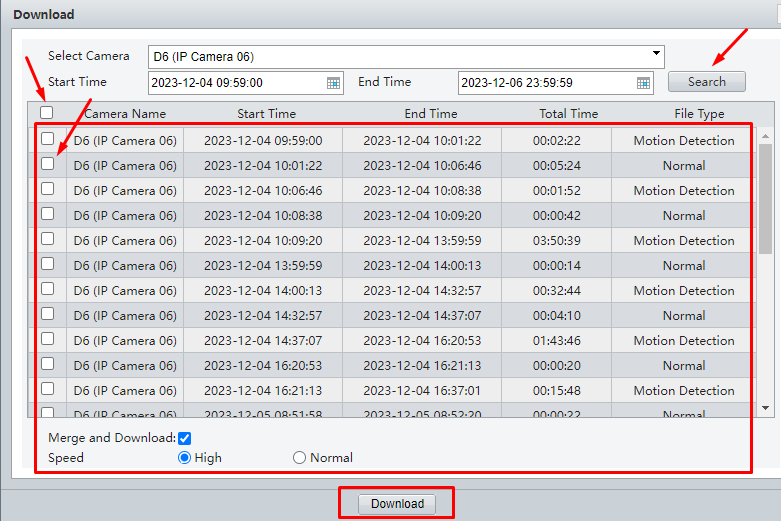Viewport: 781px width, 521px height.
Task: Click total time 00:15:48 cell
Action: tap(556, 391)
